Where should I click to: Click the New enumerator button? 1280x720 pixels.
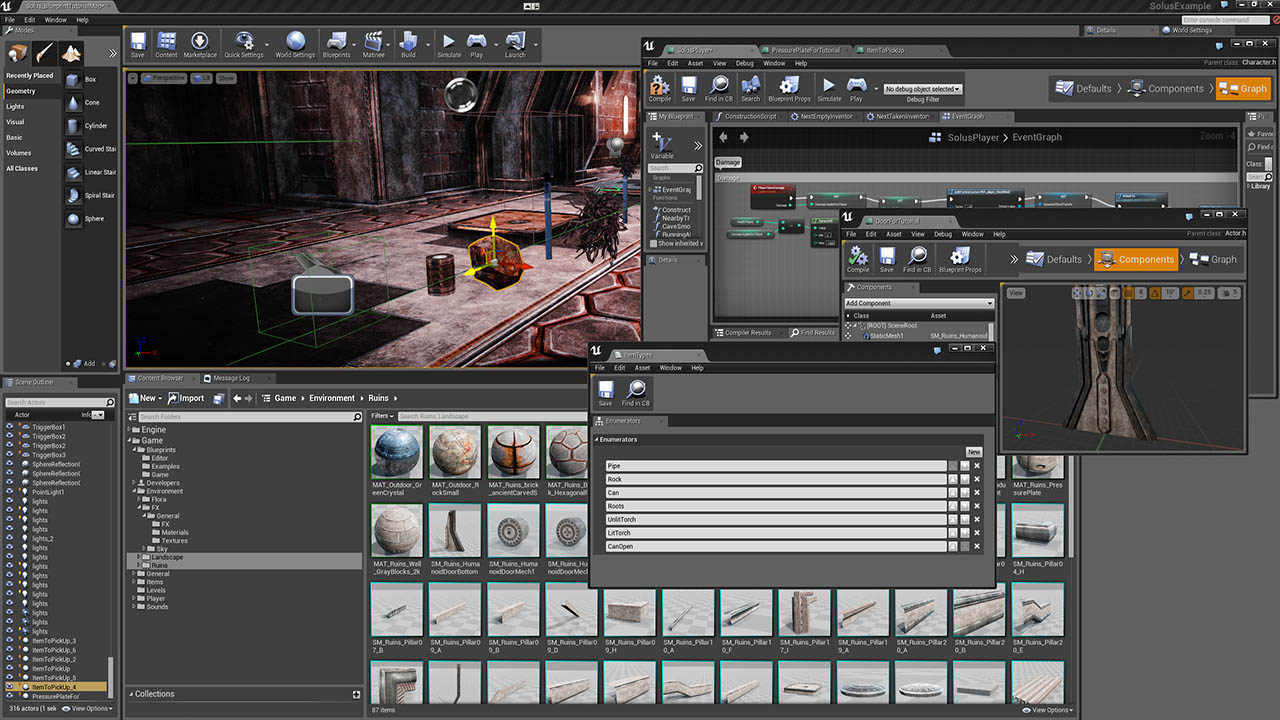point(973,452)
